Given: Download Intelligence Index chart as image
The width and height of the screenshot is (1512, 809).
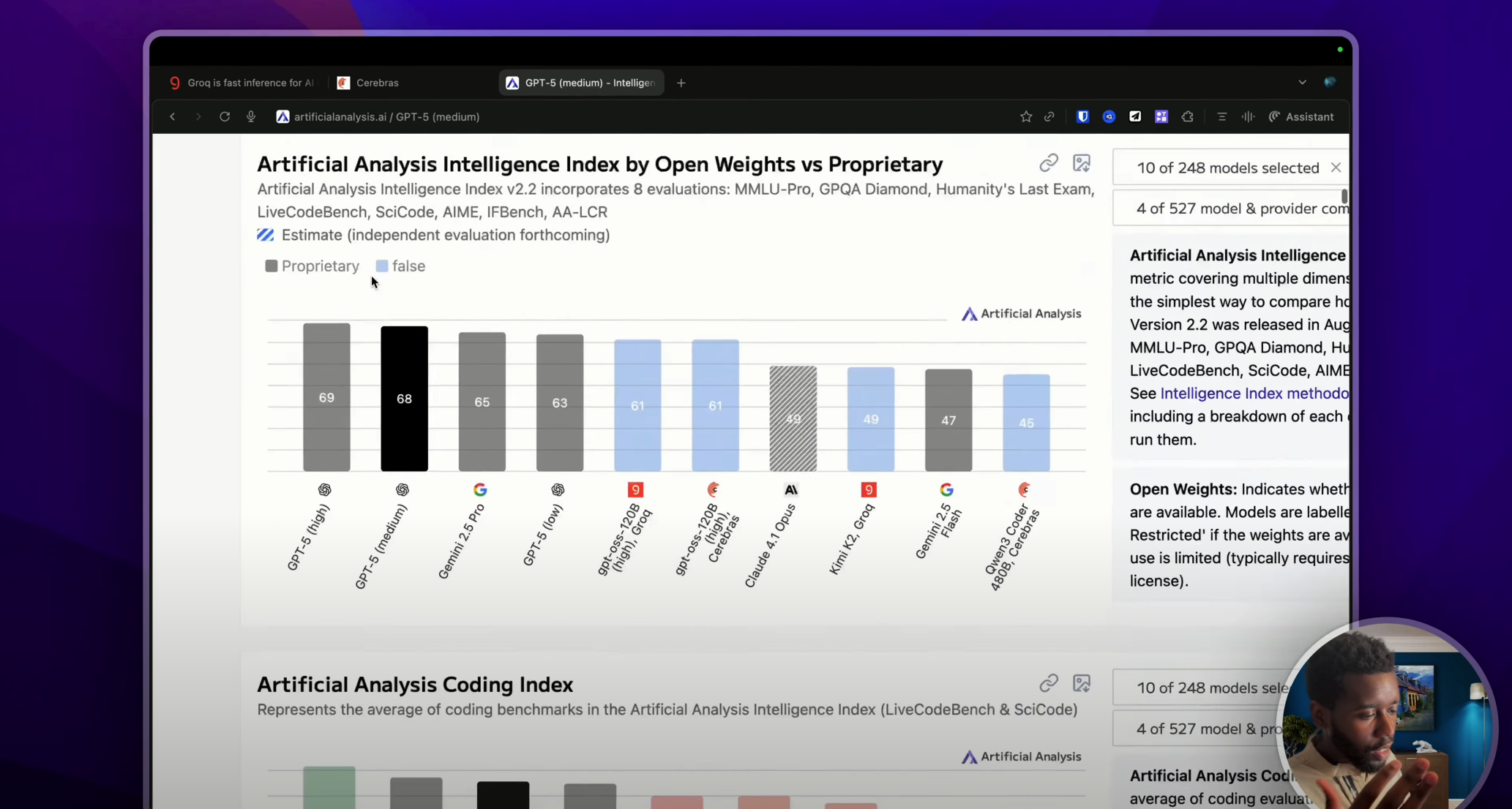Looking at the screenshot, I should [1082, 163].
